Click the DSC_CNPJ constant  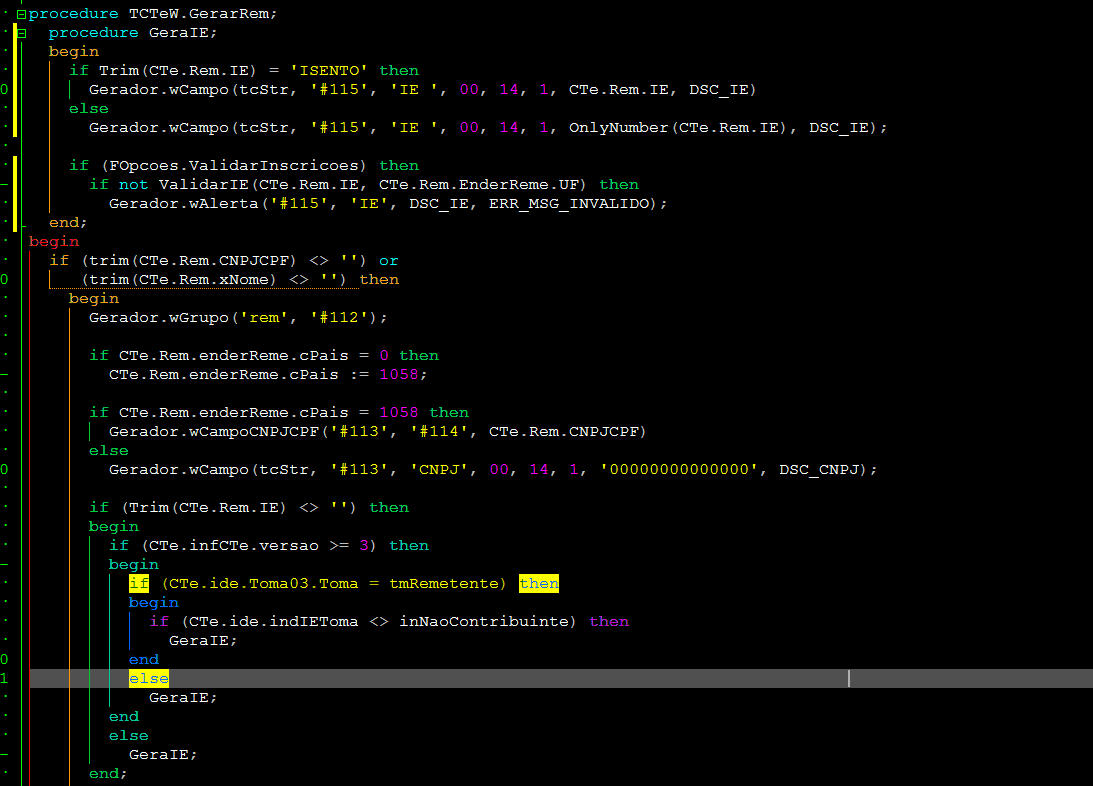pyautogui.click(x=819, y=470)
